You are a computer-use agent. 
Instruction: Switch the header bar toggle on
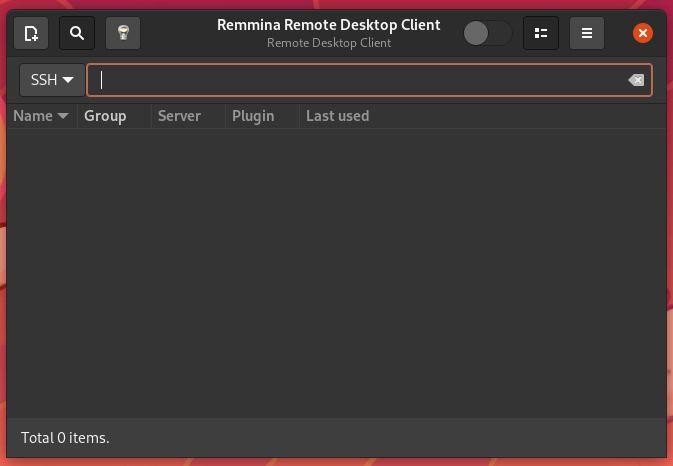(488, 33)
